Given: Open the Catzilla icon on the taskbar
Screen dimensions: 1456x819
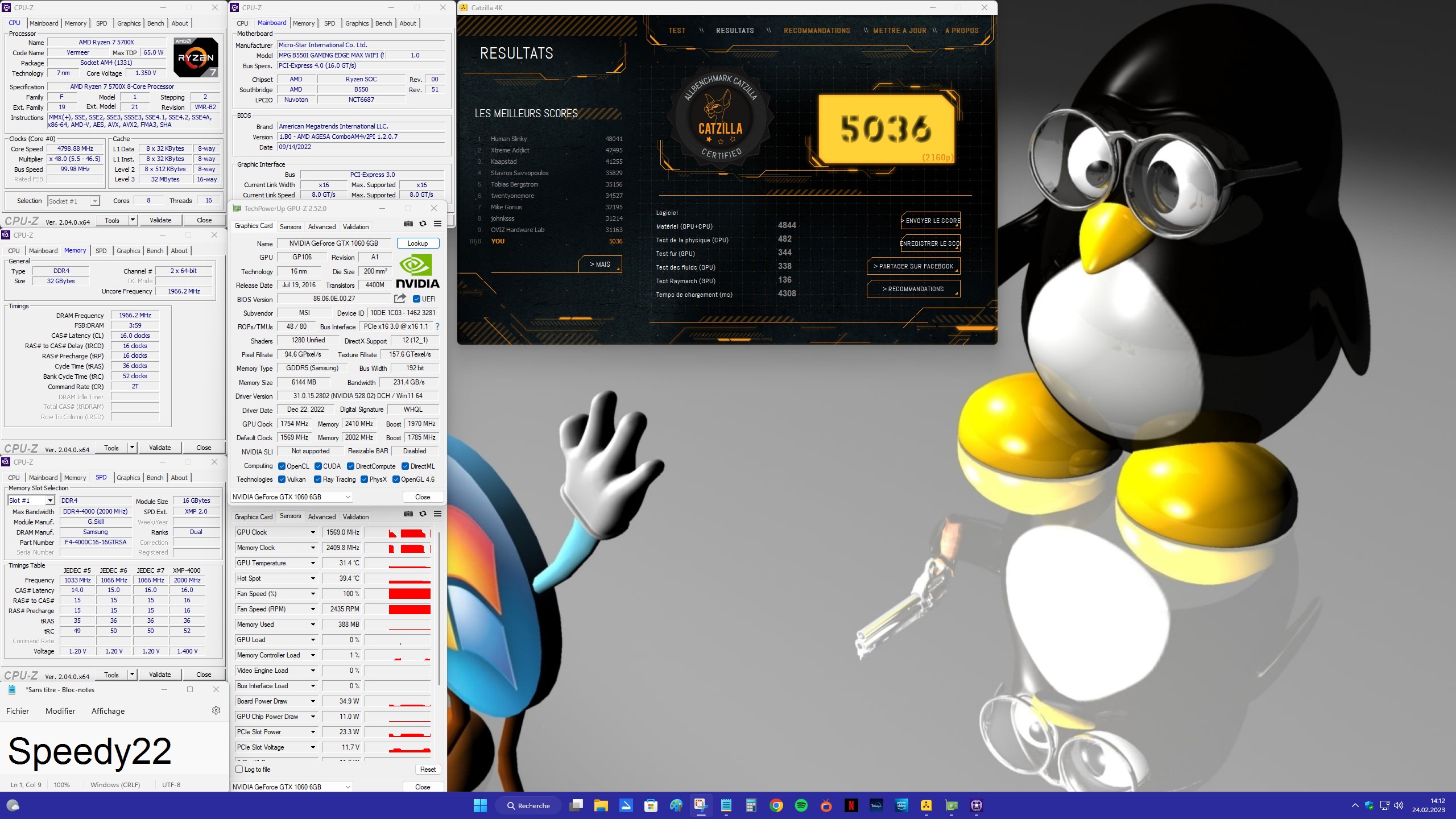Looking at the screenshot, I should click(926, 805).
